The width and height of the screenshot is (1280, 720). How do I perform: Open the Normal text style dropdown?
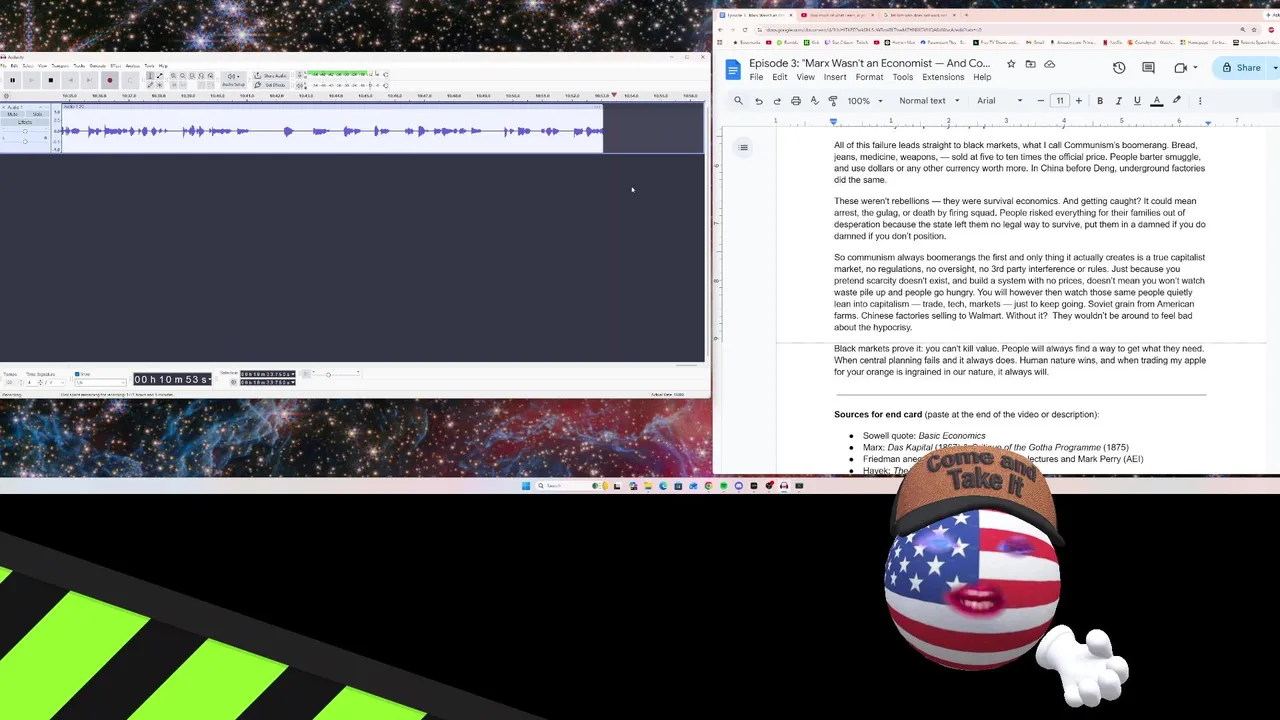point(929,101)
